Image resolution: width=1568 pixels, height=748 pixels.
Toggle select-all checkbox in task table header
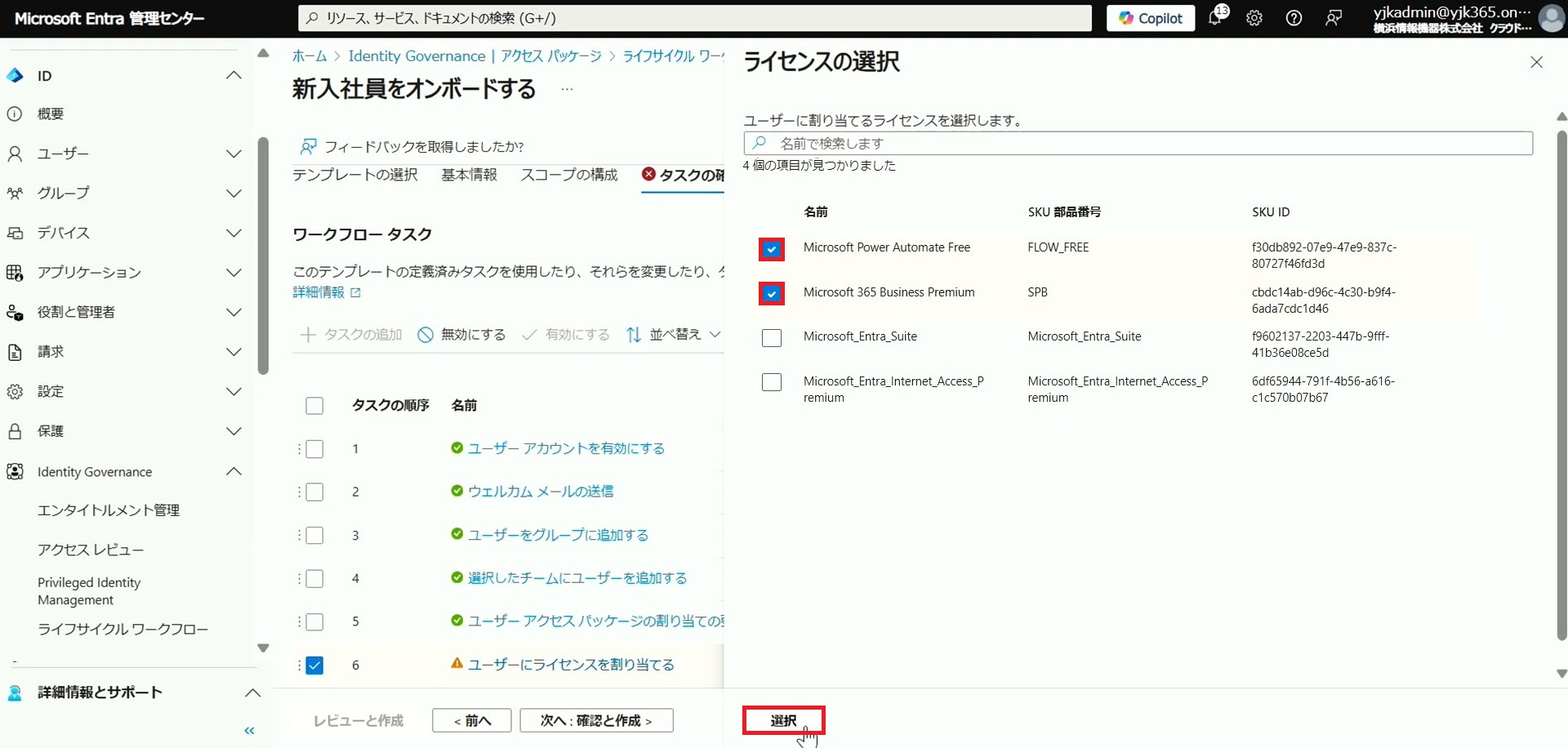tap(314, 406)
